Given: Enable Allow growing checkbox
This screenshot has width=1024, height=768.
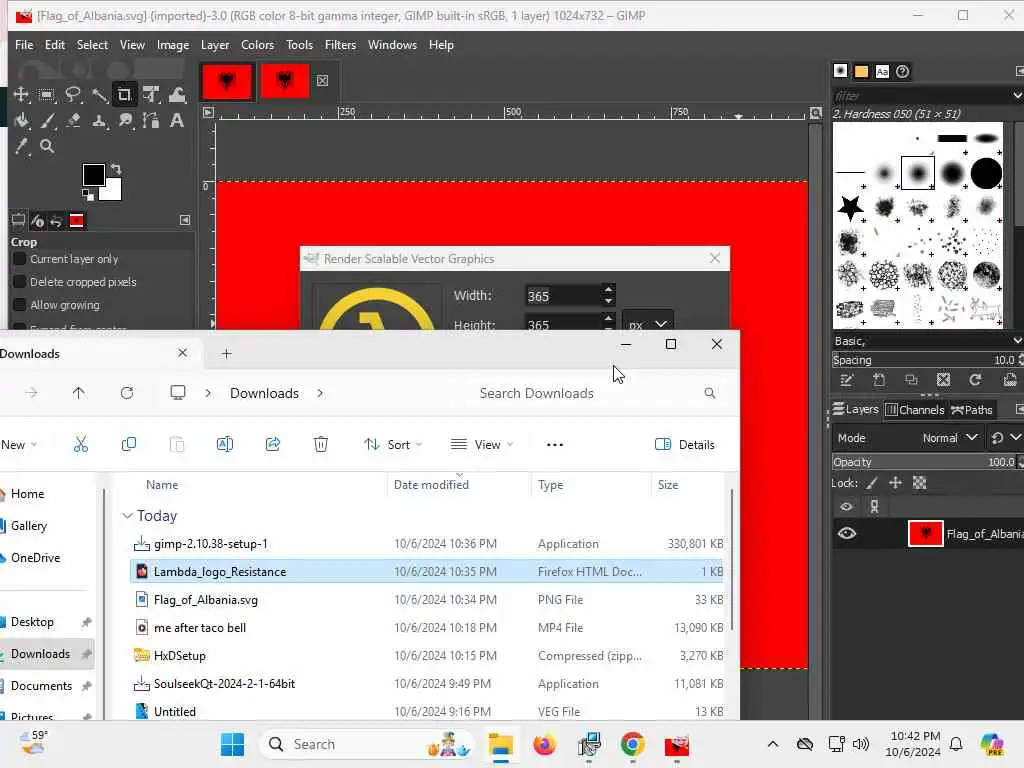Looking at the screenshot, I should (20, 305).
